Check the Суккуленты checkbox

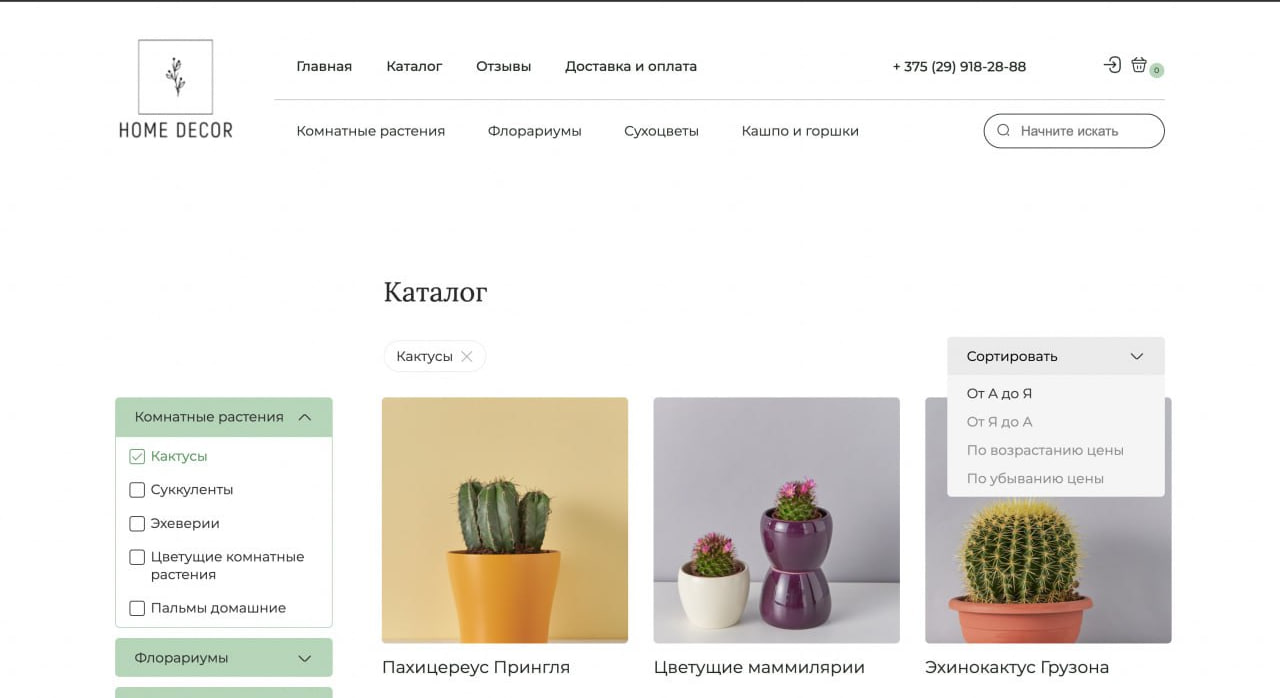coord(137,490)
